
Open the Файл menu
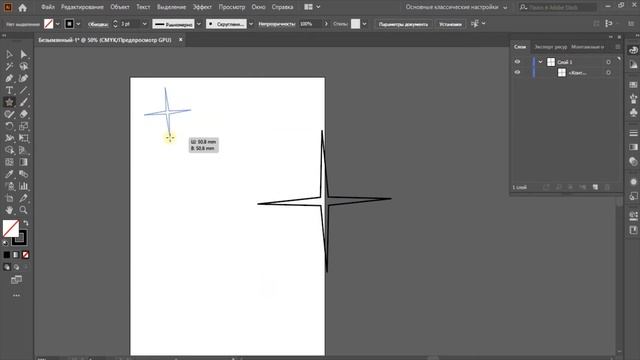48,7
